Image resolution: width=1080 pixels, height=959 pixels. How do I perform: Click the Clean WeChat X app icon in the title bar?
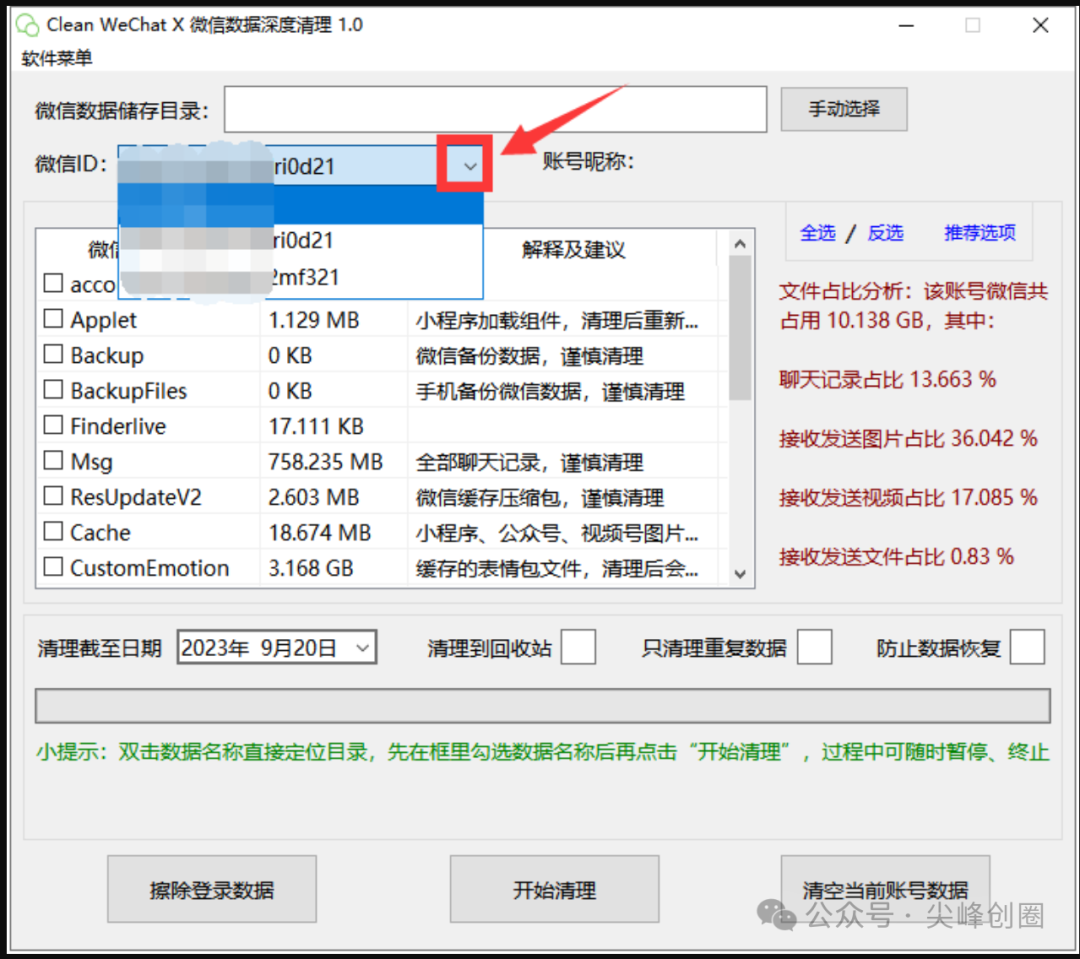coord(28,25)
